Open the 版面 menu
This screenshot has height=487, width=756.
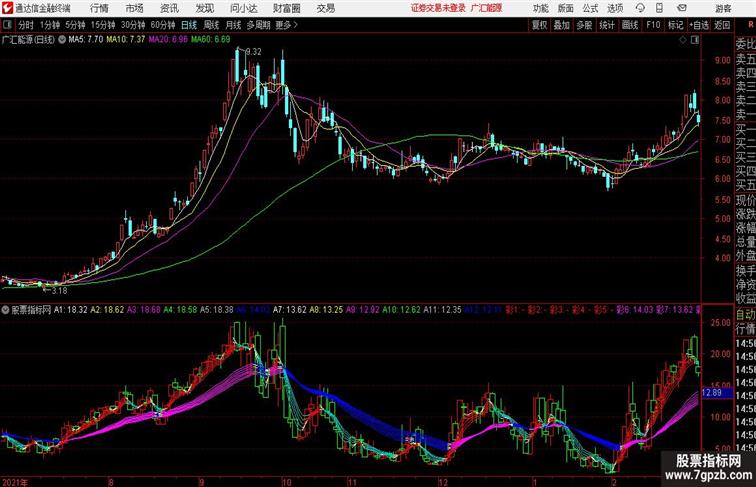(566, 8)
